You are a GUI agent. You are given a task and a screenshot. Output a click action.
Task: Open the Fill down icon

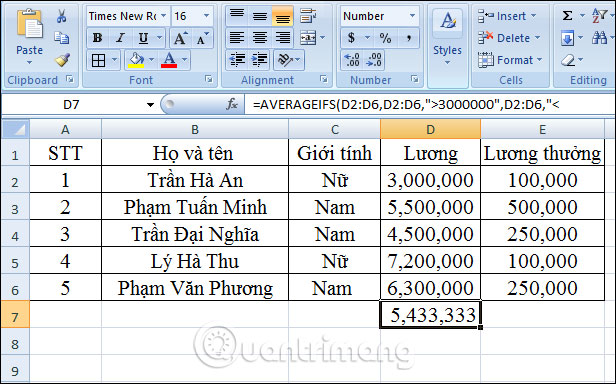click(567, 38)
